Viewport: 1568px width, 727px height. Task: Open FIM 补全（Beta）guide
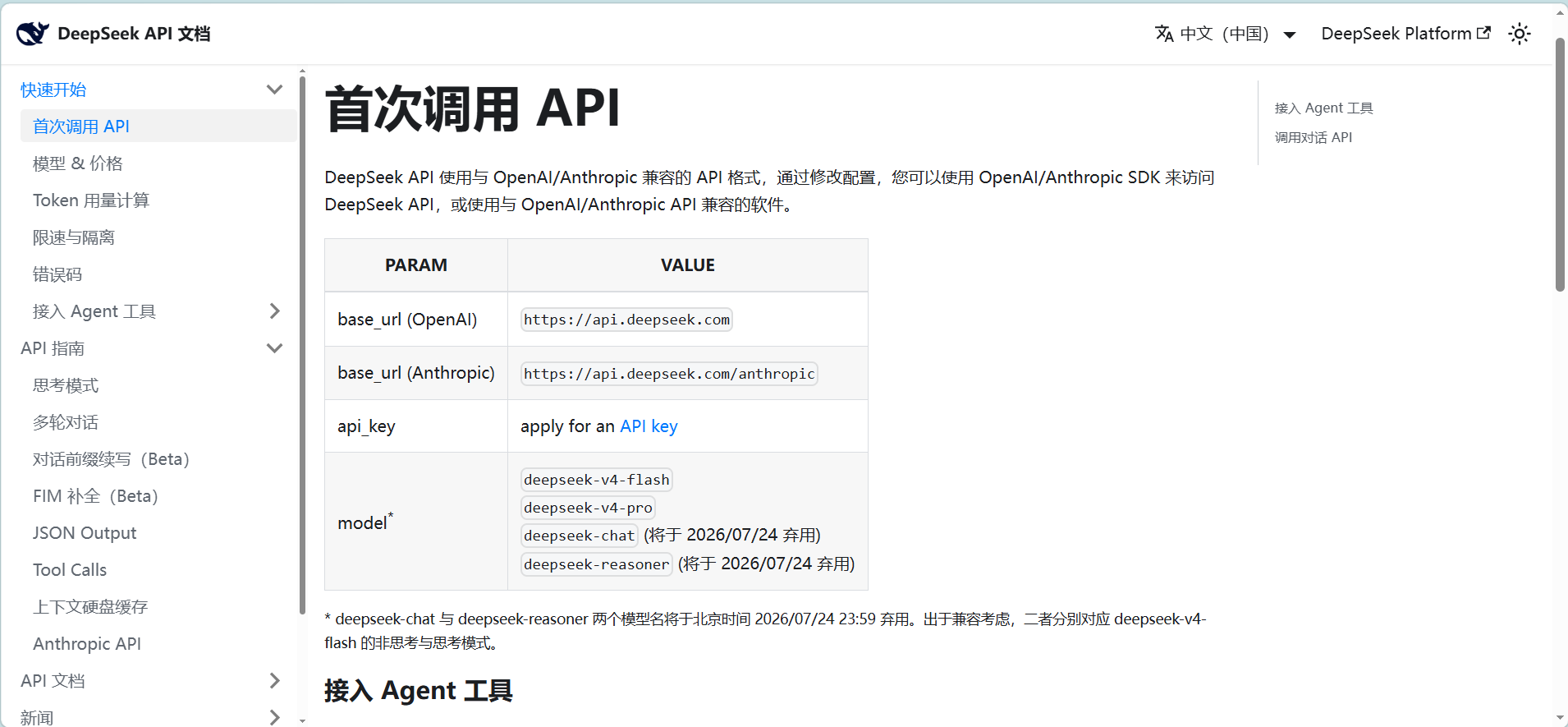tap(95, 496)
